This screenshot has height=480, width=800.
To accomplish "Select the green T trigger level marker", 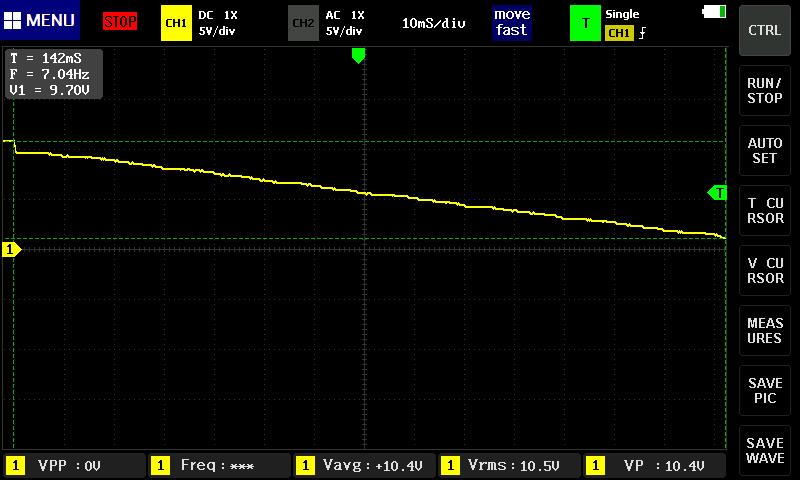I will (717, 192).
